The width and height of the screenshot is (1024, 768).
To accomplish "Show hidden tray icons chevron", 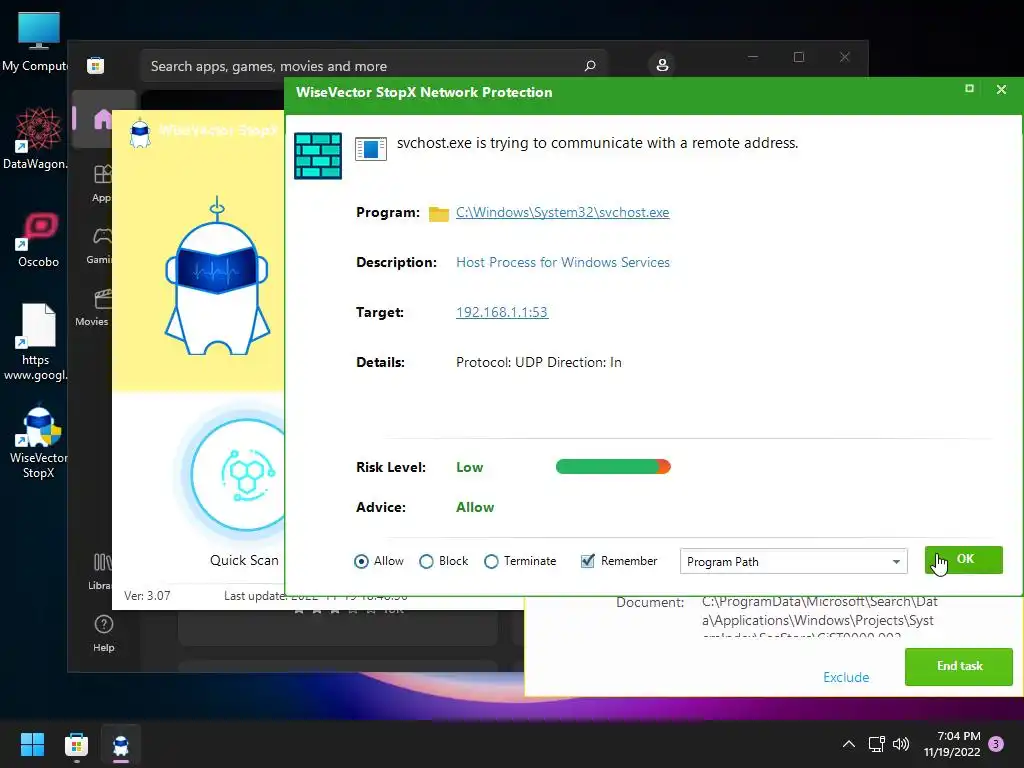I will (848, 744).
